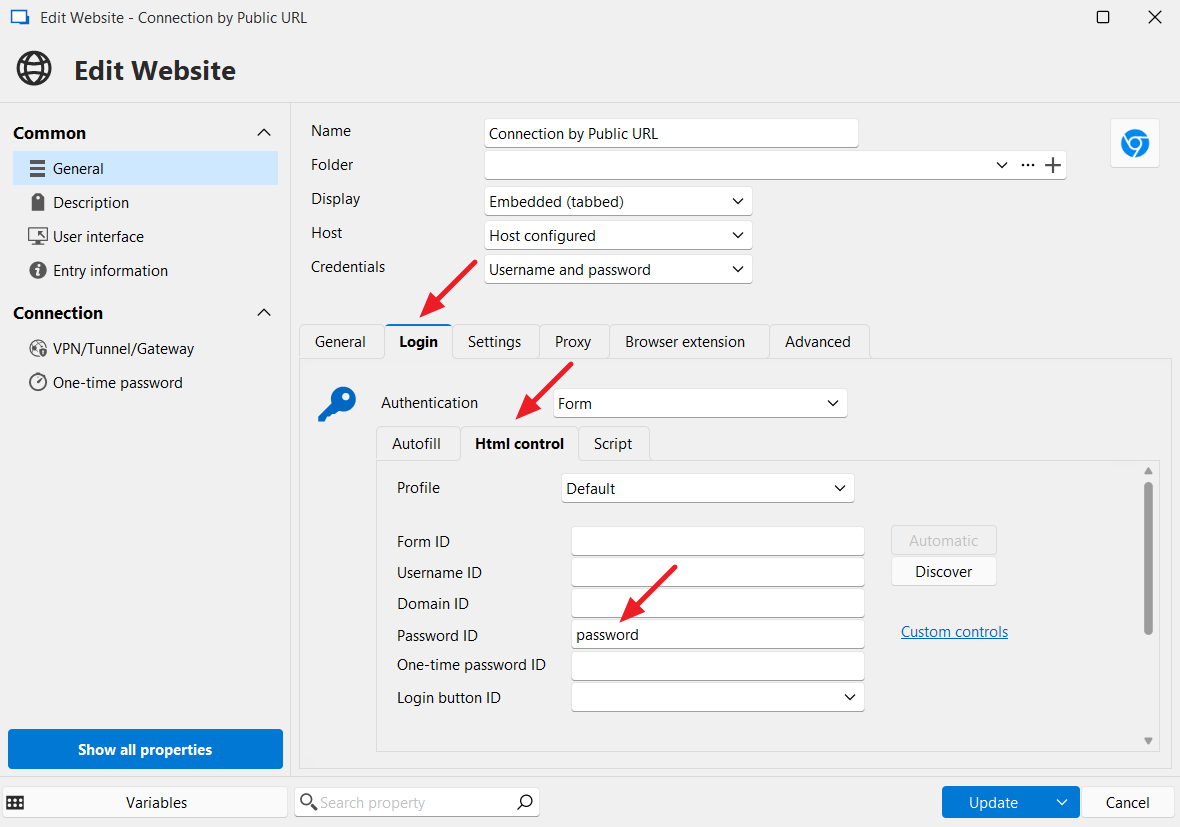This screenshot has height=827, width=1180.
Task: Collapse the Common section
Action: point(264,133)
